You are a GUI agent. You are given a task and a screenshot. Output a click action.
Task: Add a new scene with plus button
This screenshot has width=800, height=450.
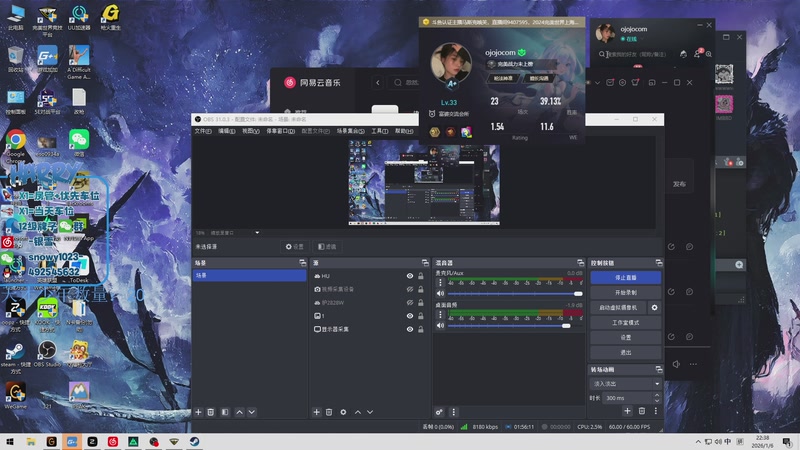pos(198,412)
